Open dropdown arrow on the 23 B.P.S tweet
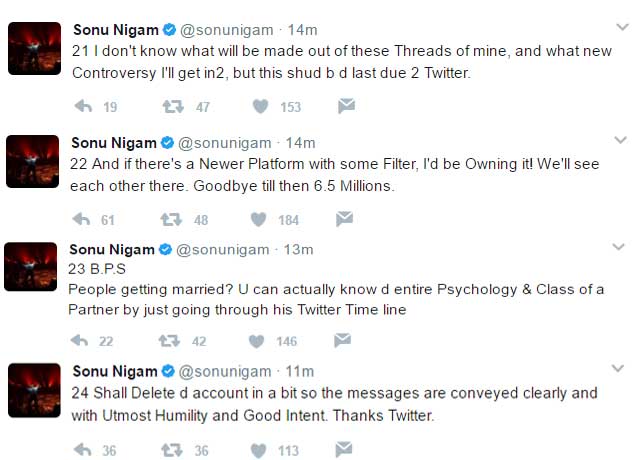 click(x=619, y=247)
